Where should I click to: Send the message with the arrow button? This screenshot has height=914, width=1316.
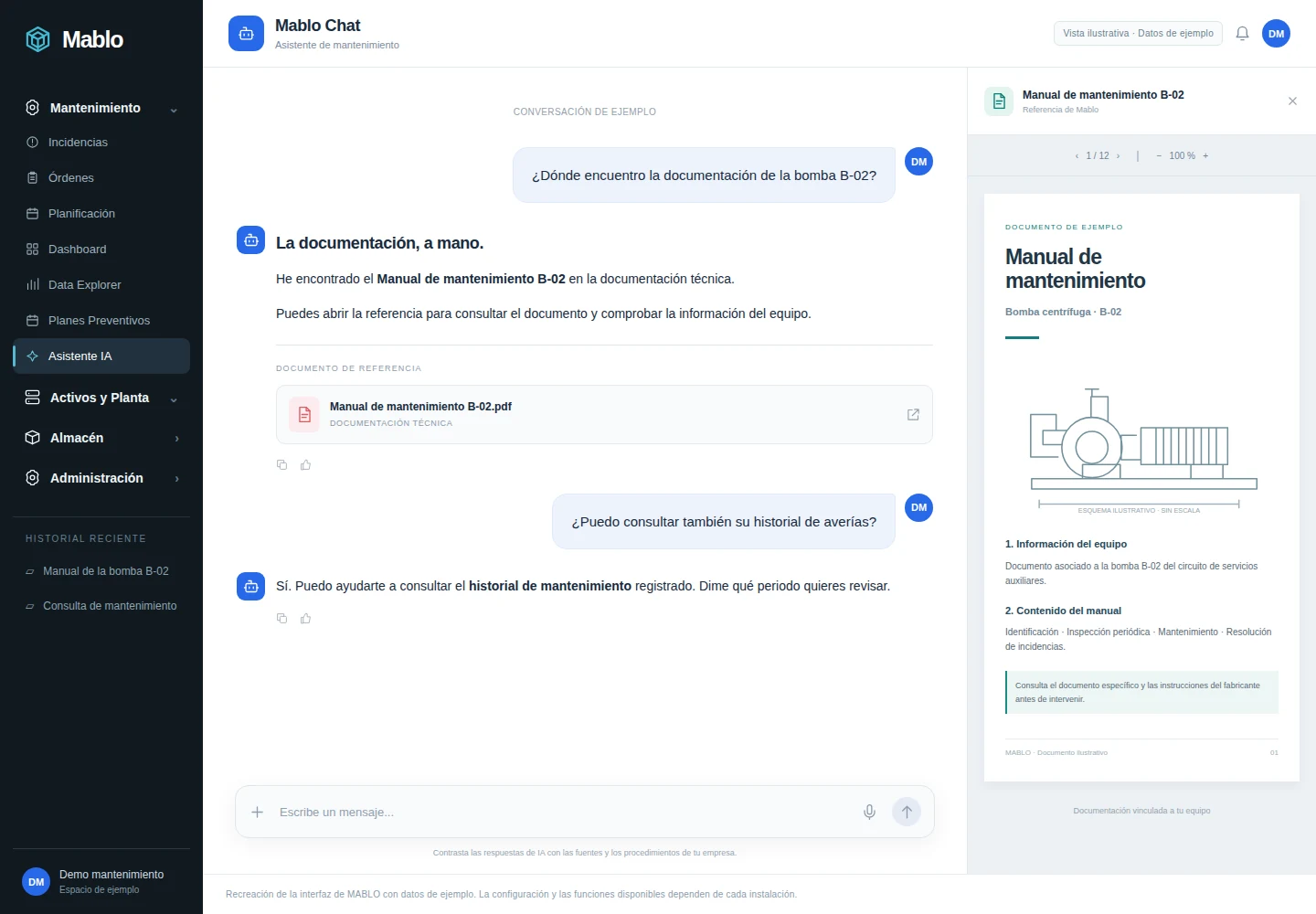point(907,812)
